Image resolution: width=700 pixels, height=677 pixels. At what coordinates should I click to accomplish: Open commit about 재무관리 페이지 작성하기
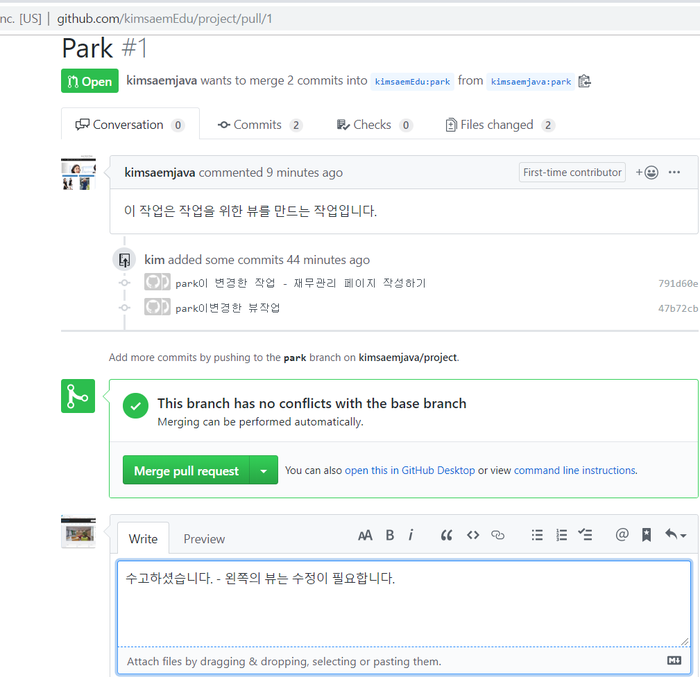coord(300,283)
